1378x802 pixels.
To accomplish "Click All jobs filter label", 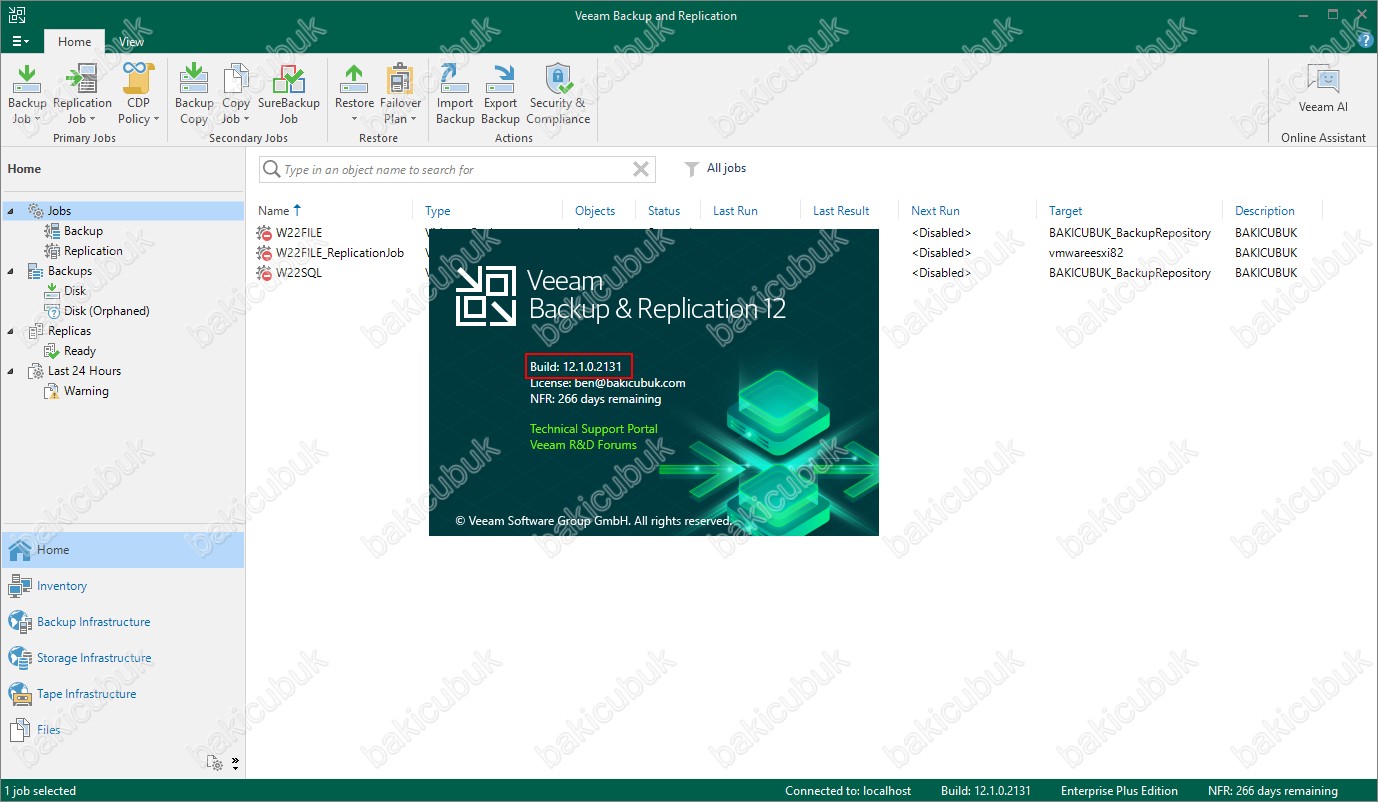I will tap(726, 168).
